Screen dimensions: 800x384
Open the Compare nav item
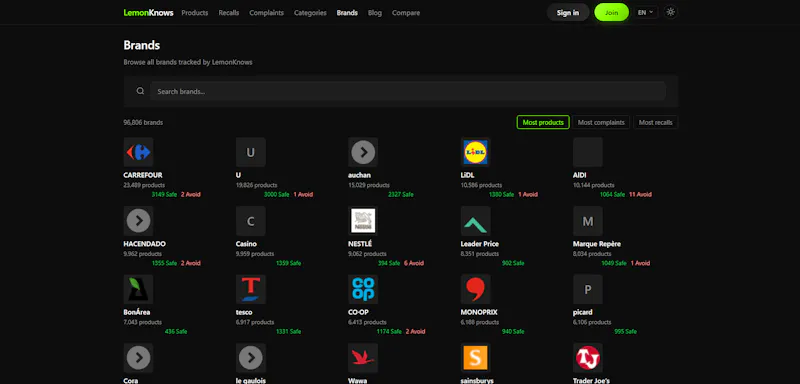(x=406, y=13)
